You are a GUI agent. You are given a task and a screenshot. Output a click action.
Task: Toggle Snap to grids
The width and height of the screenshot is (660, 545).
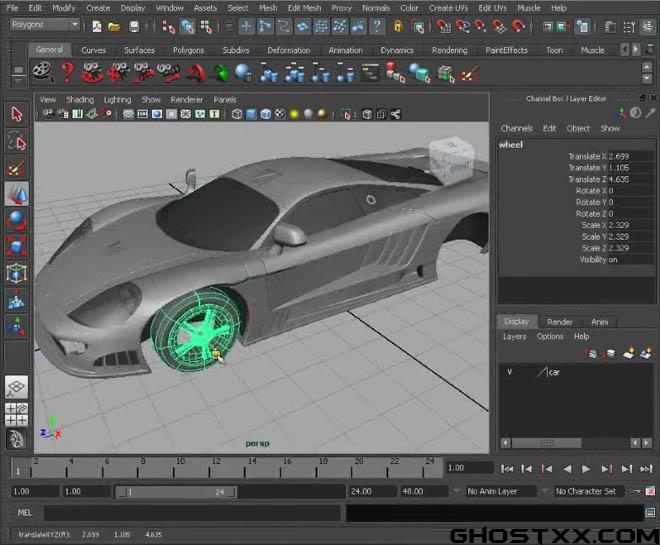(x=443, y=27)
